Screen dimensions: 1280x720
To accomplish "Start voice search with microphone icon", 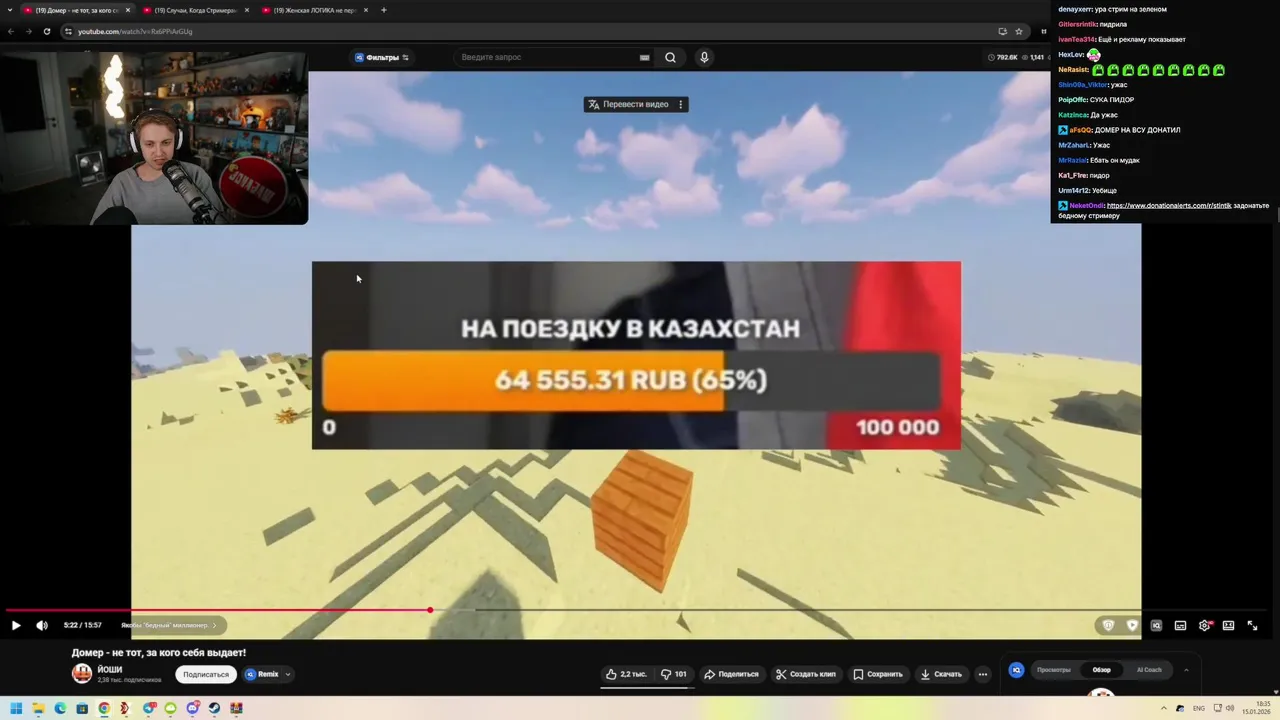I will click(704, 57).
